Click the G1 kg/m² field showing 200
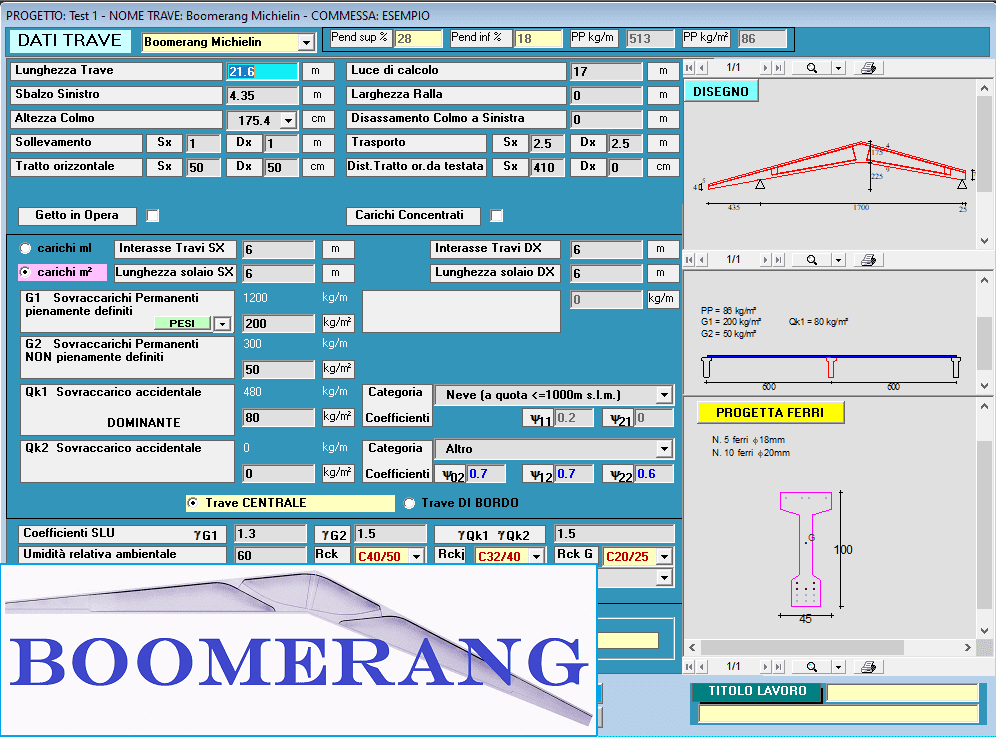The image size is (996, 737). (279, 323)
